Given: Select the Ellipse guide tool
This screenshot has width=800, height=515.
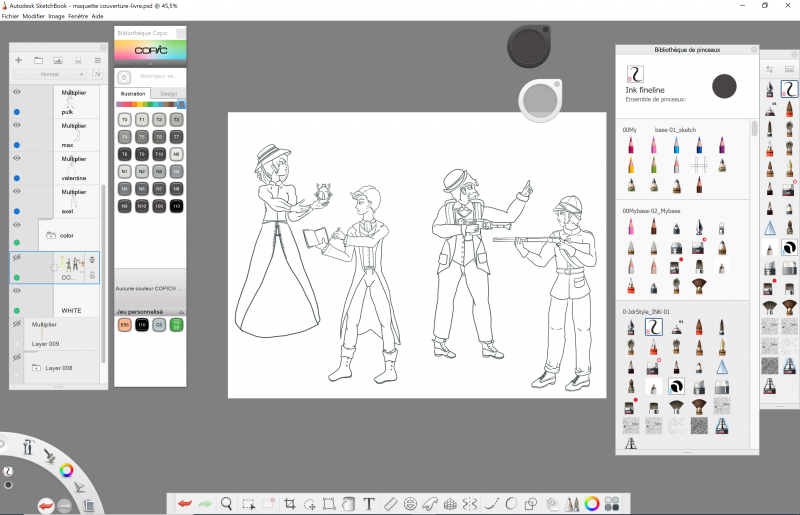Looking at the screenshot, I should [x=410, y=504].
